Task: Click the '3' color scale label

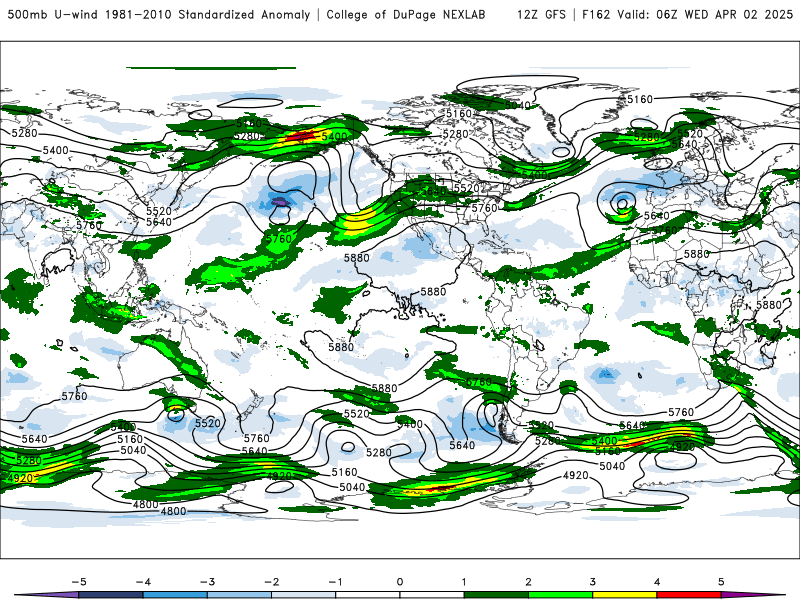Action: click(x=592, y=582)
